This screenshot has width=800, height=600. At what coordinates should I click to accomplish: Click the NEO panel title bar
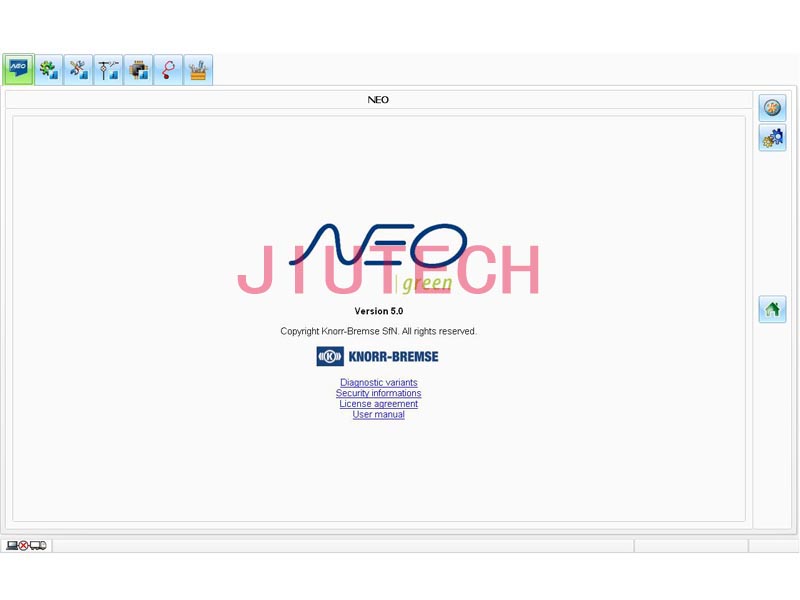point(379,100)
